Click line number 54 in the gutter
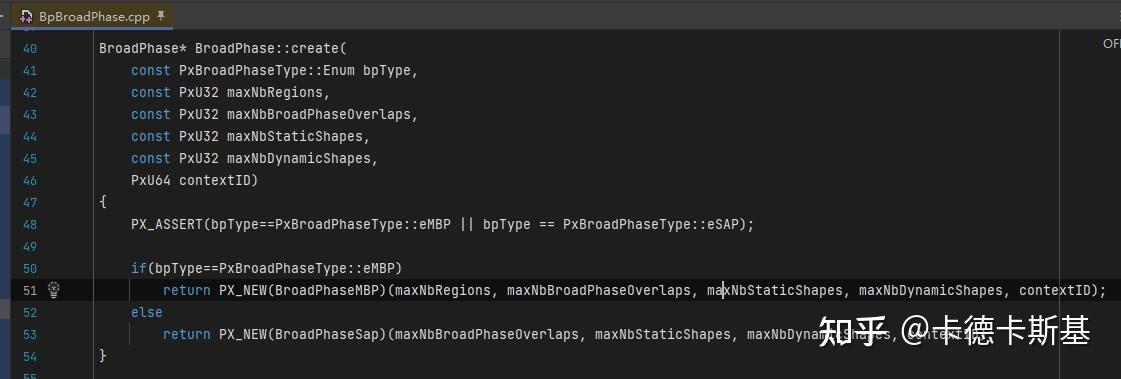 click(x=29, y=356)
